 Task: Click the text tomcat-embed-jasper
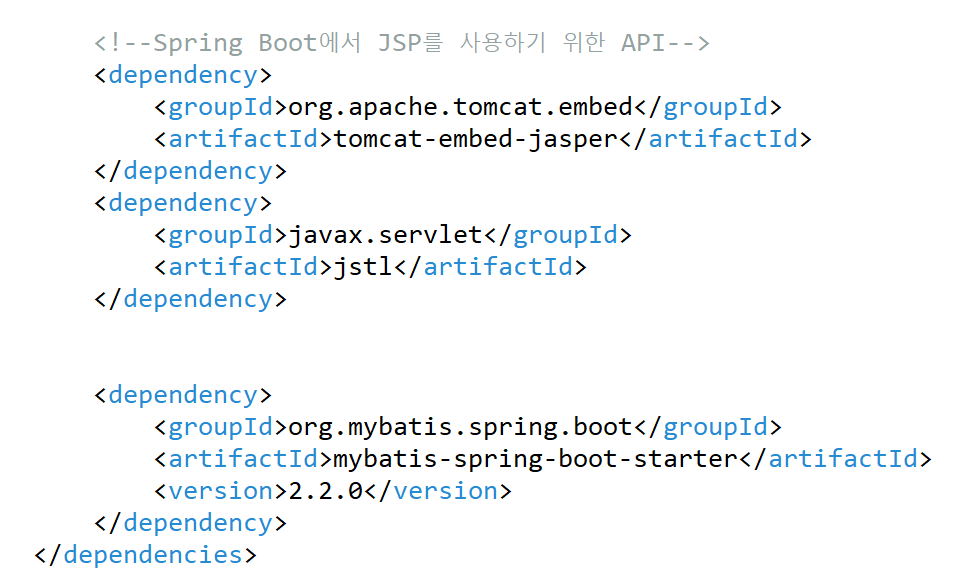tap(476, 140)
